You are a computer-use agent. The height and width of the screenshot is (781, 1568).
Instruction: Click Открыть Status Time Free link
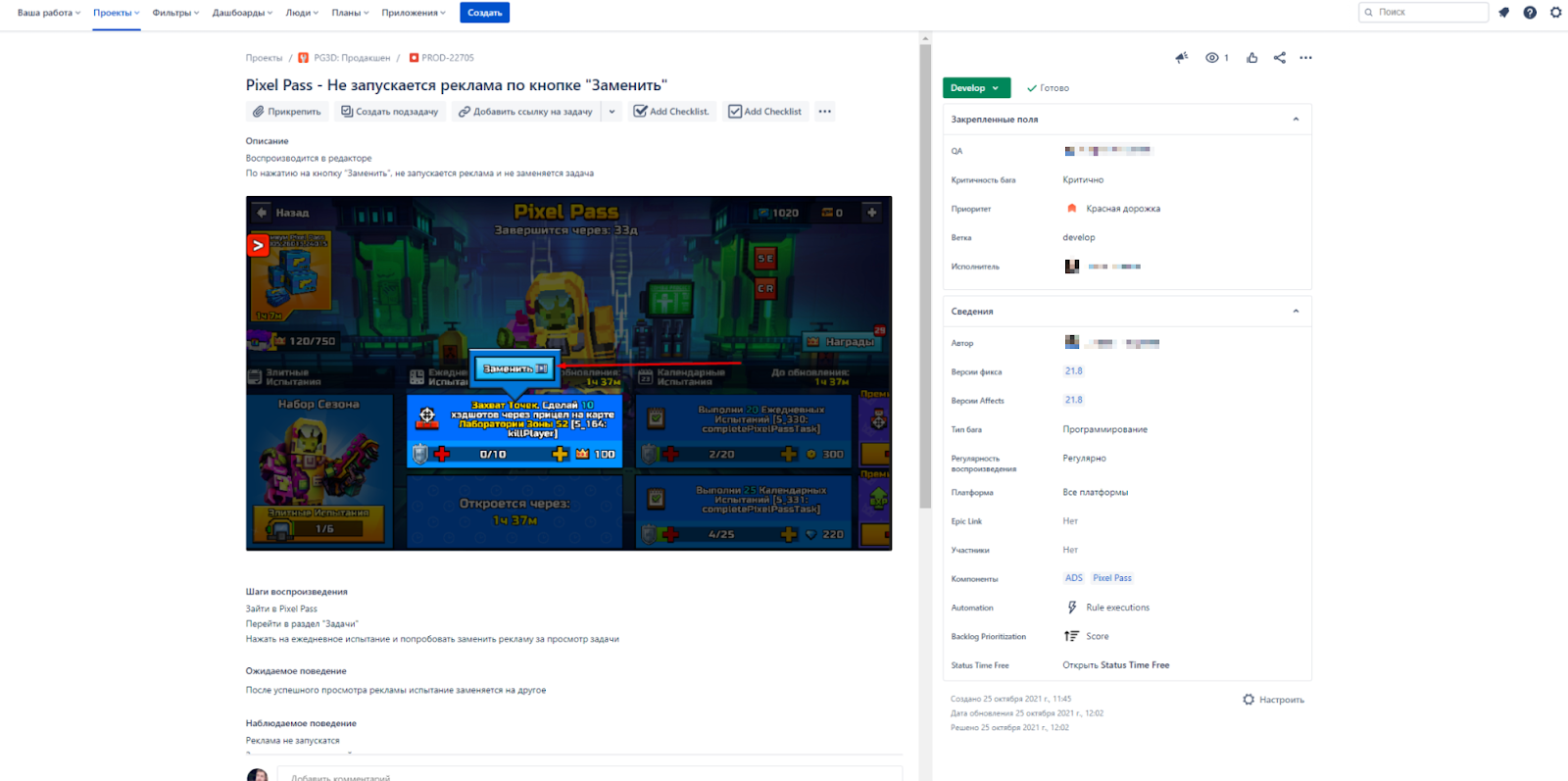(x=1116, y=665)
